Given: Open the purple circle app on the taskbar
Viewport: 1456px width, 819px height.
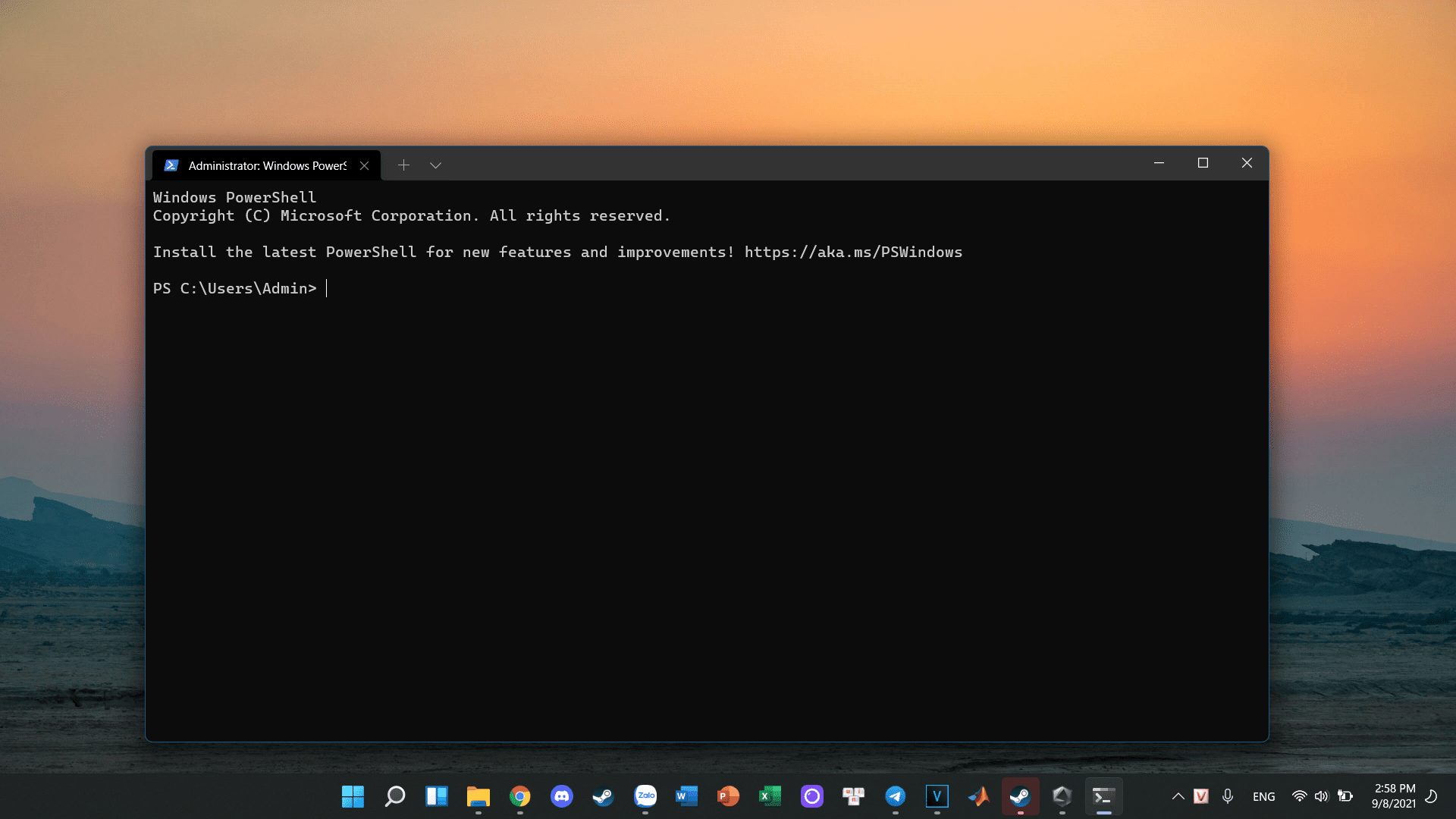Looking at the screenshot, I should click(811, 796).
